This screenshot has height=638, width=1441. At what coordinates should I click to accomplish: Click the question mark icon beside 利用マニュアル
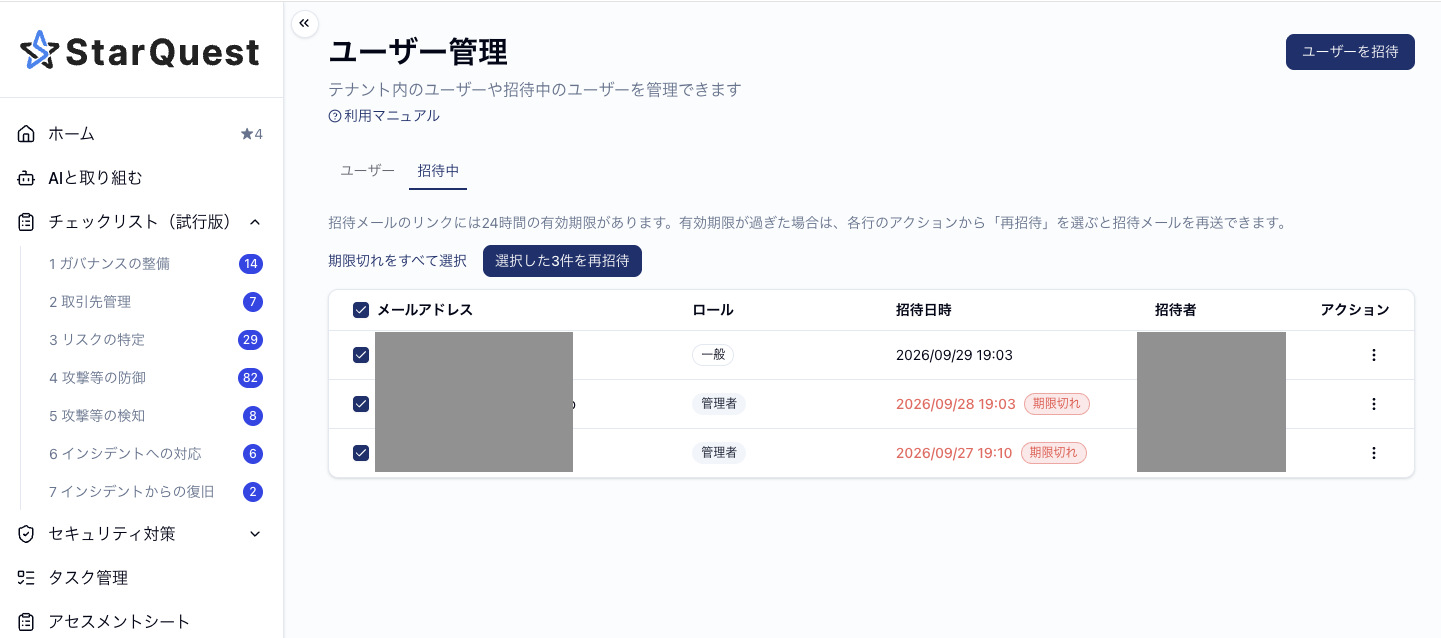tap(335, 116)
